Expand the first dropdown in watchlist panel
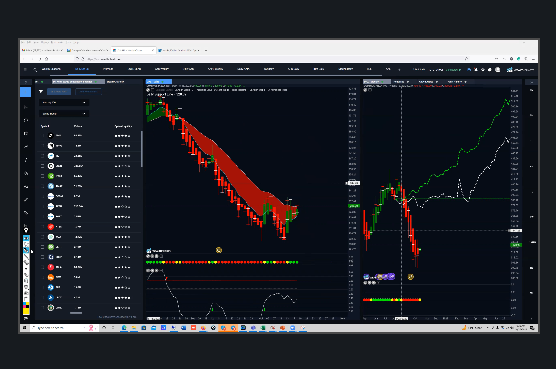This screenshot has width=556, height=369. coord(64,102)
